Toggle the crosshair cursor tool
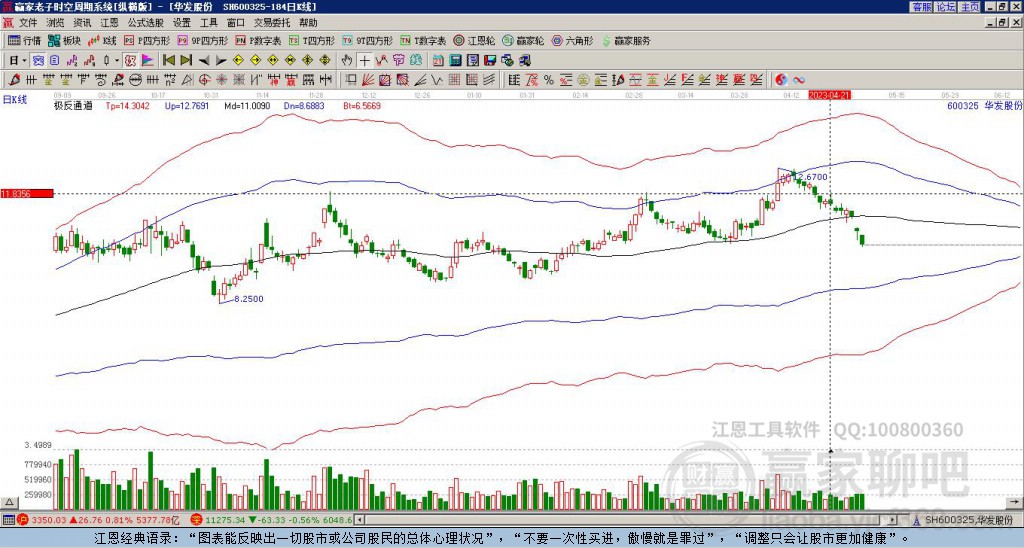Image resolution: width=1024 pixels, height=548 pixels. click(364, 61)
